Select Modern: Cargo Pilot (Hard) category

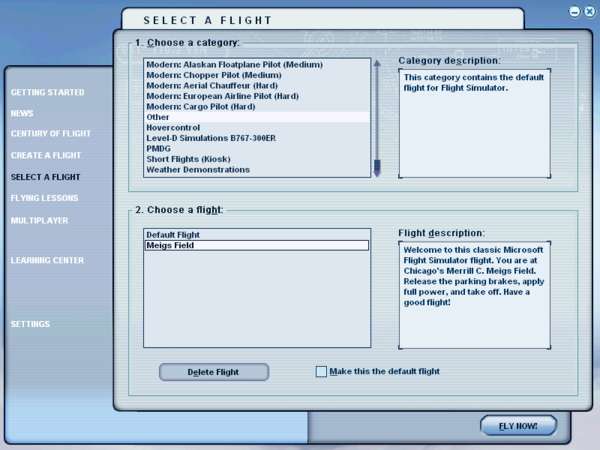tap(256, 106)
